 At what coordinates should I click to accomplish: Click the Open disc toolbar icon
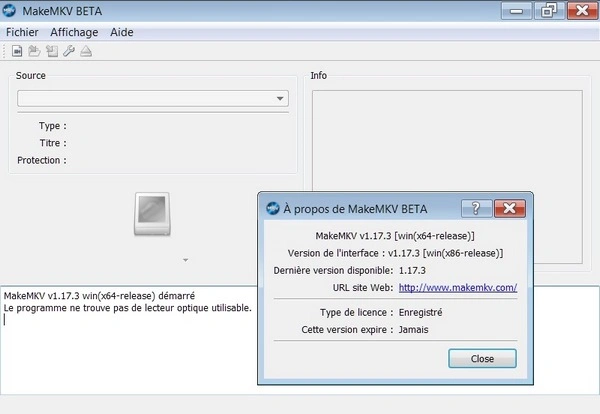[34, 51]
